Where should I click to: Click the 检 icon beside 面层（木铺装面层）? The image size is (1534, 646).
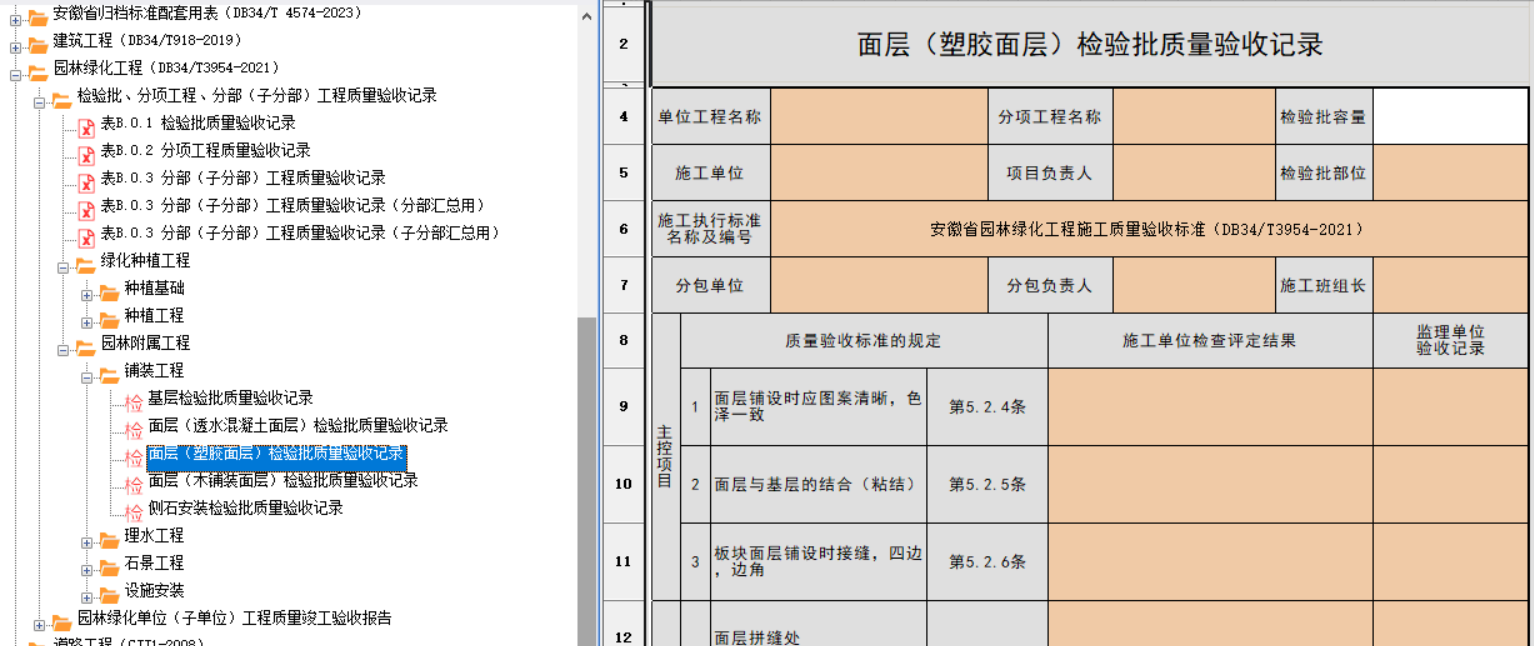134,484
